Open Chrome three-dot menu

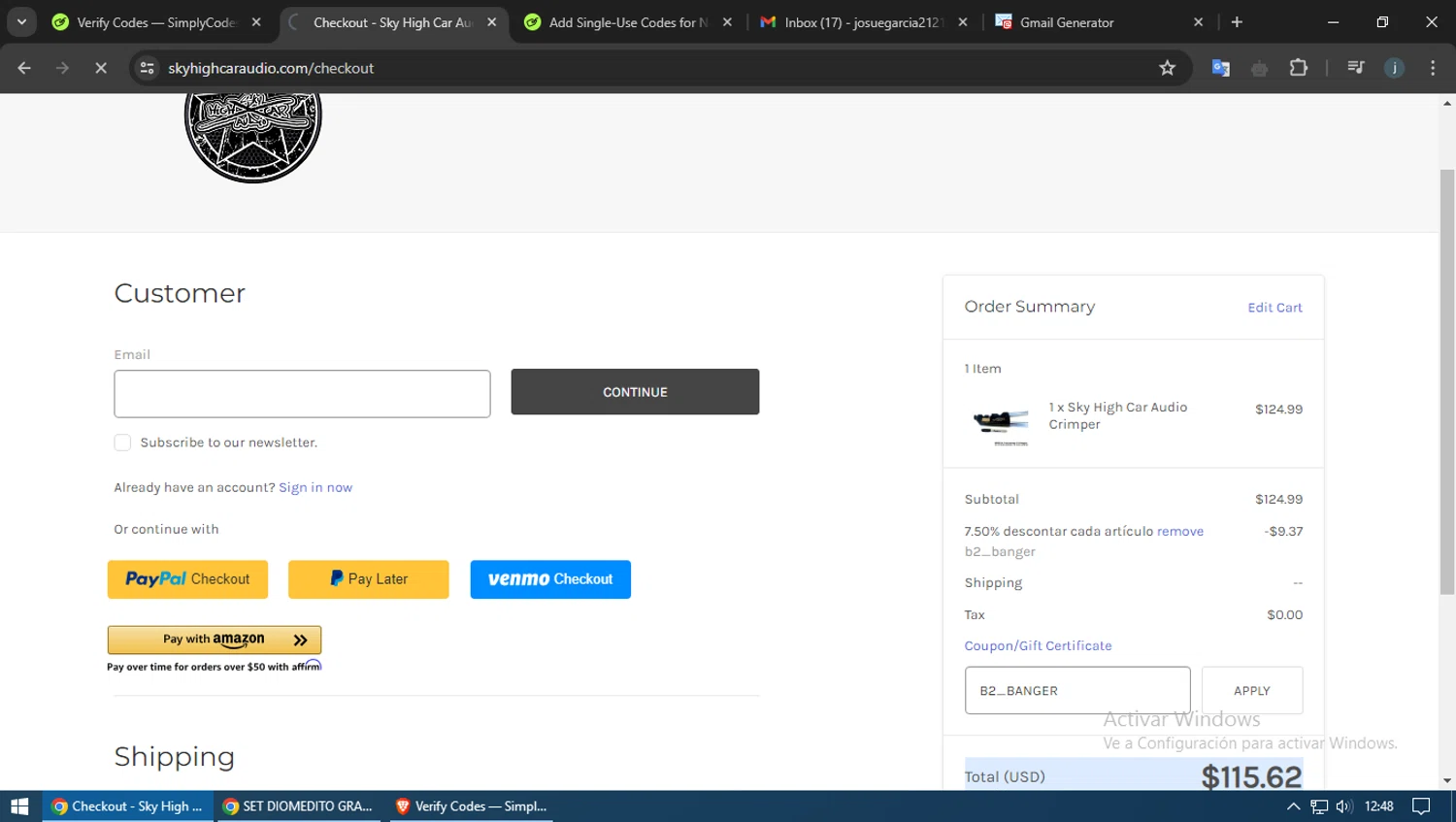[x=1433, y=68]
